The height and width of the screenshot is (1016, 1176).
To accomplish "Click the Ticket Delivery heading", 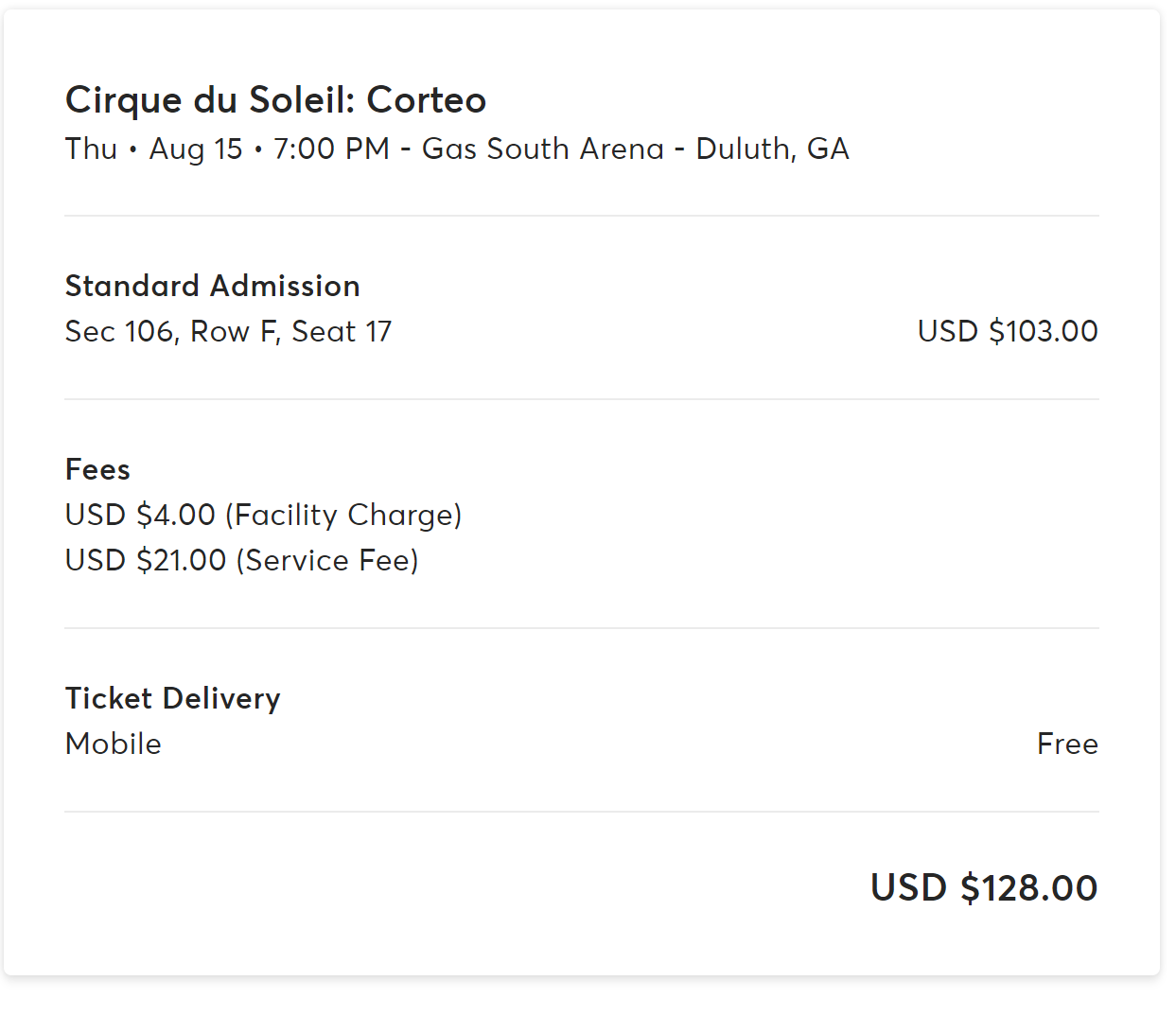I will click(x=172, y=698).
